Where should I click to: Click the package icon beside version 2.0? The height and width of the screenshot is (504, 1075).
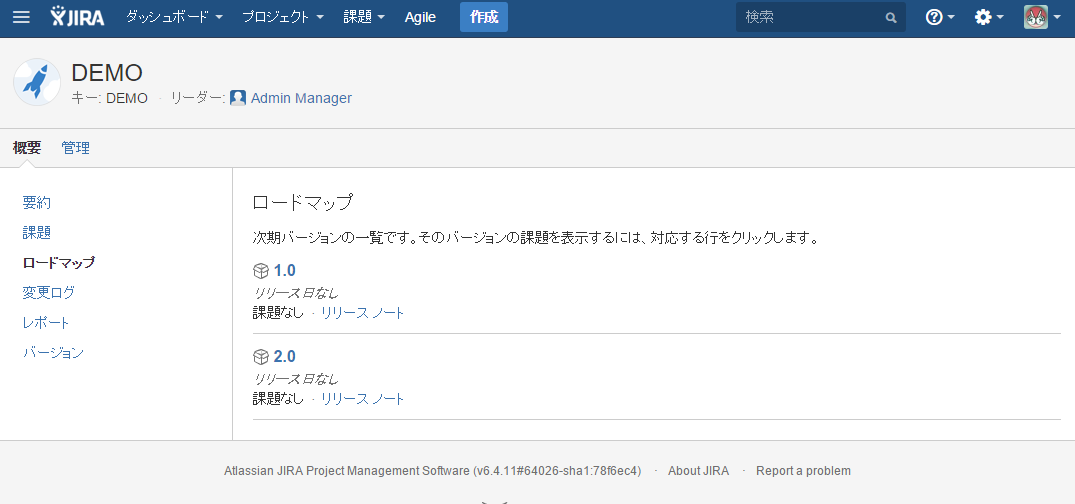pyautogui.click(x=261, y=357)
